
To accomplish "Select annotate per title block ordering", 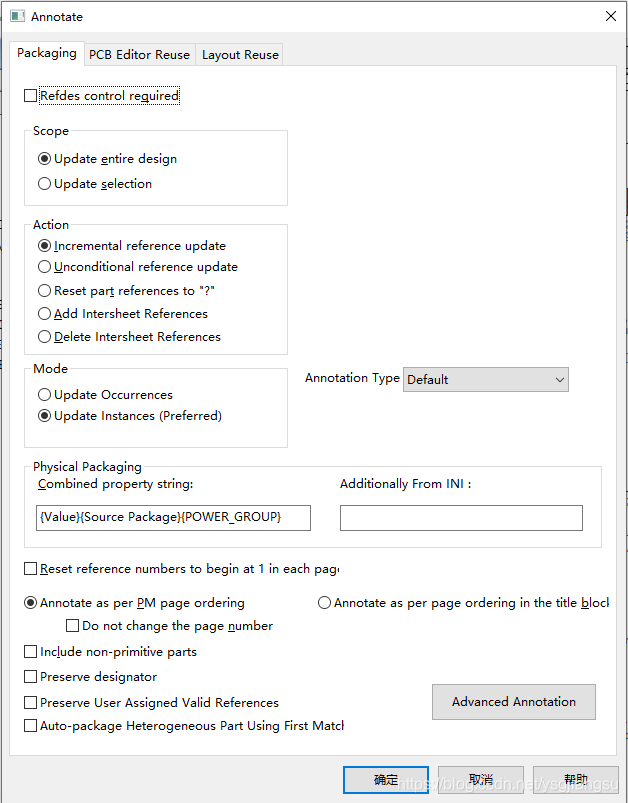I will (325, 603).
